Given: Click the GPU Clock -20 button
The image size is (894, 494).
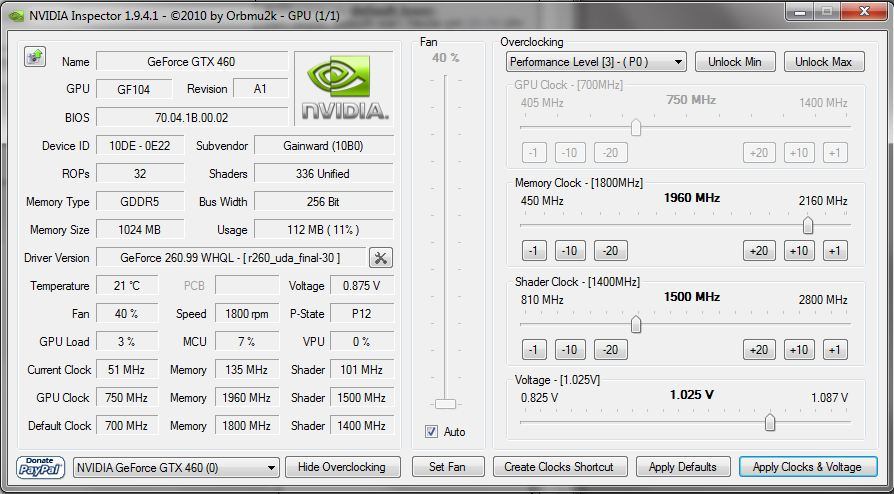Looking at the screenshot, I should point(611,153).
